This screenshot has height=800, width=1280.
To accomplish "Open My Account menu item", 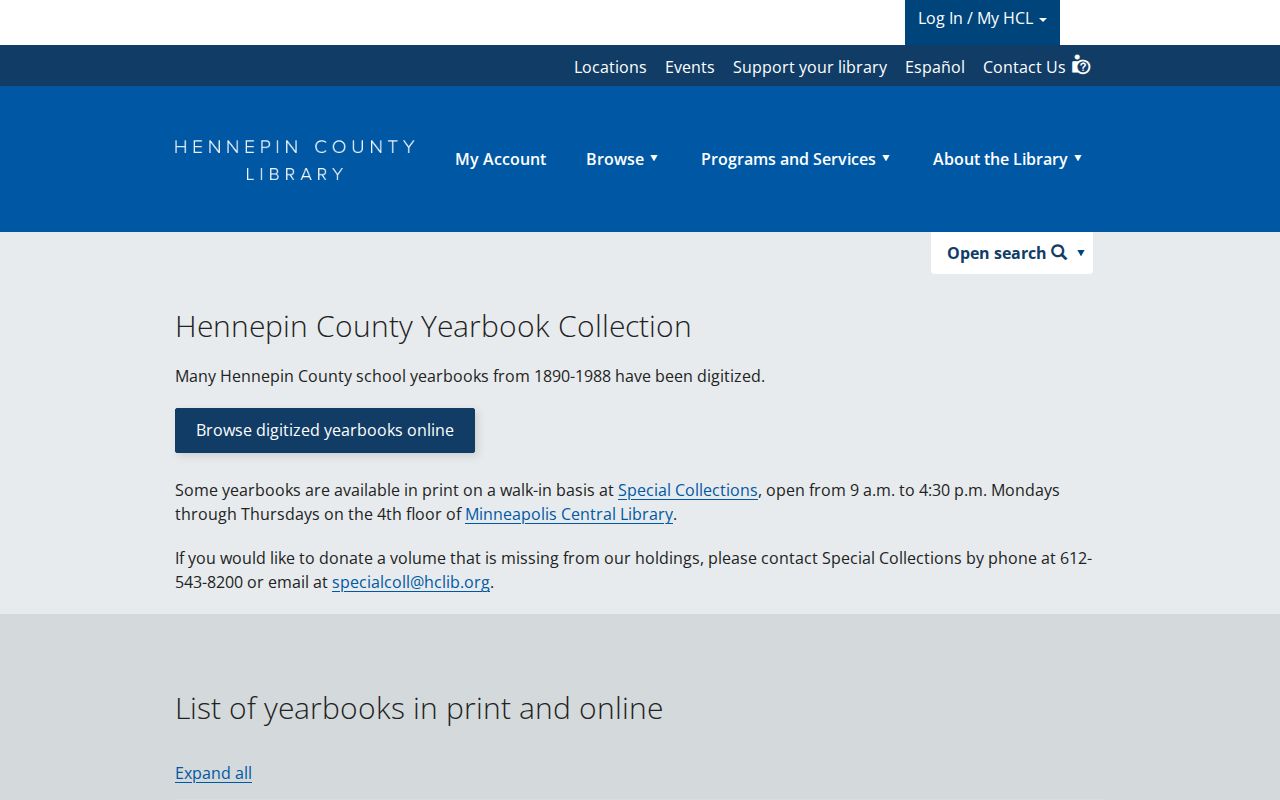I will coord(500,159).
